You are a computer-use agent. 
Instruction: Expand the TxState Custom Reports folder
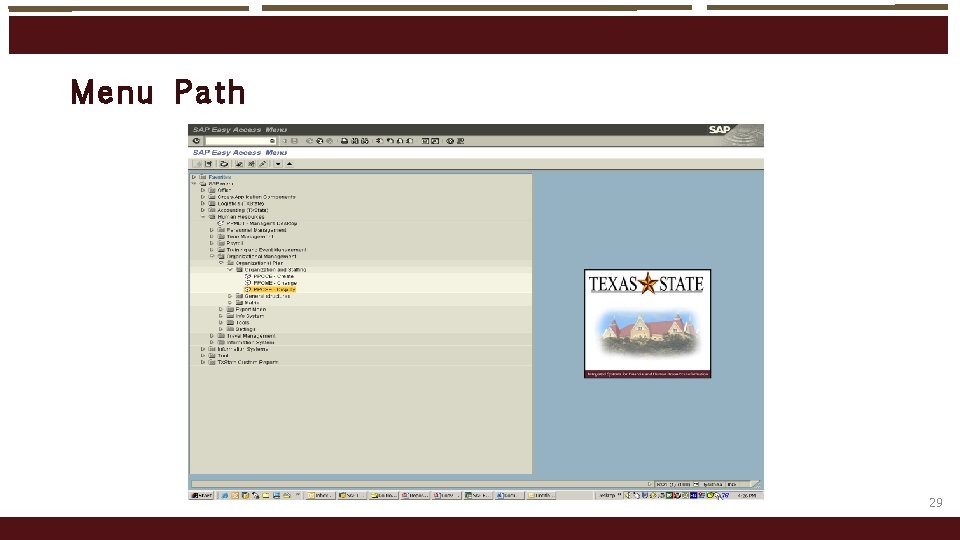point(203,362)
